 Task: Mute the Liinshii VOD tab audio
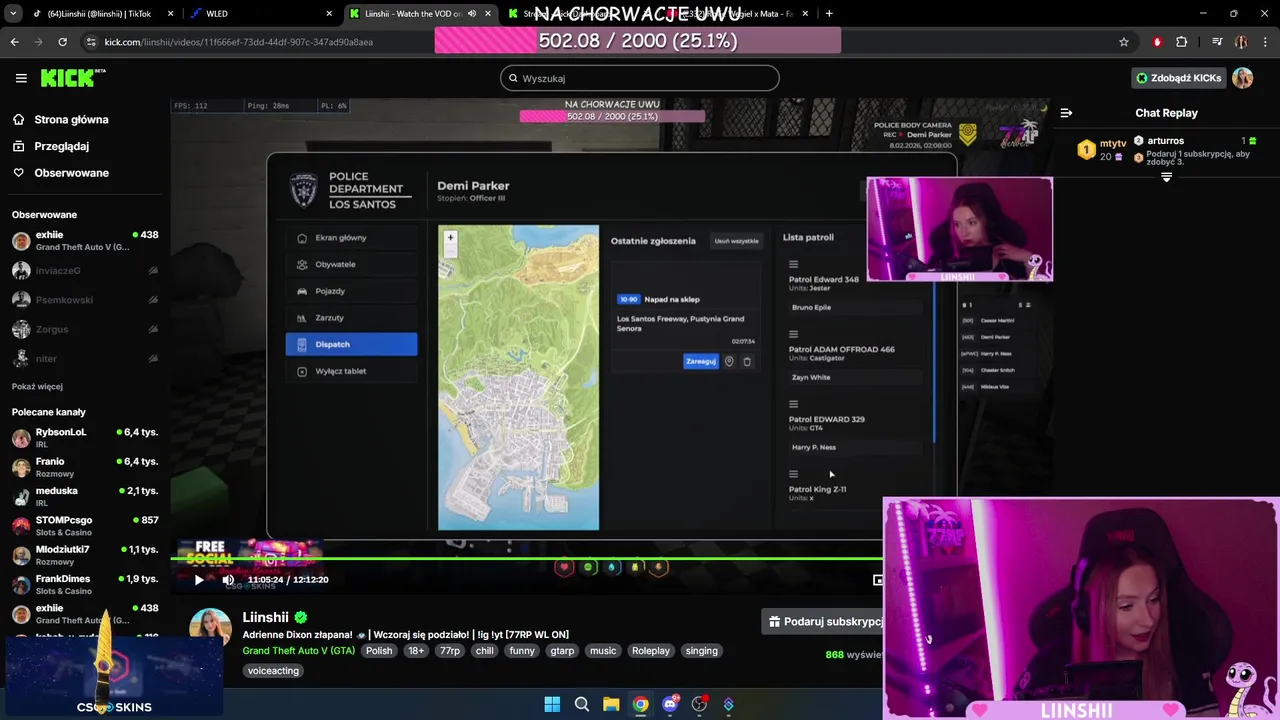point(472,14)
